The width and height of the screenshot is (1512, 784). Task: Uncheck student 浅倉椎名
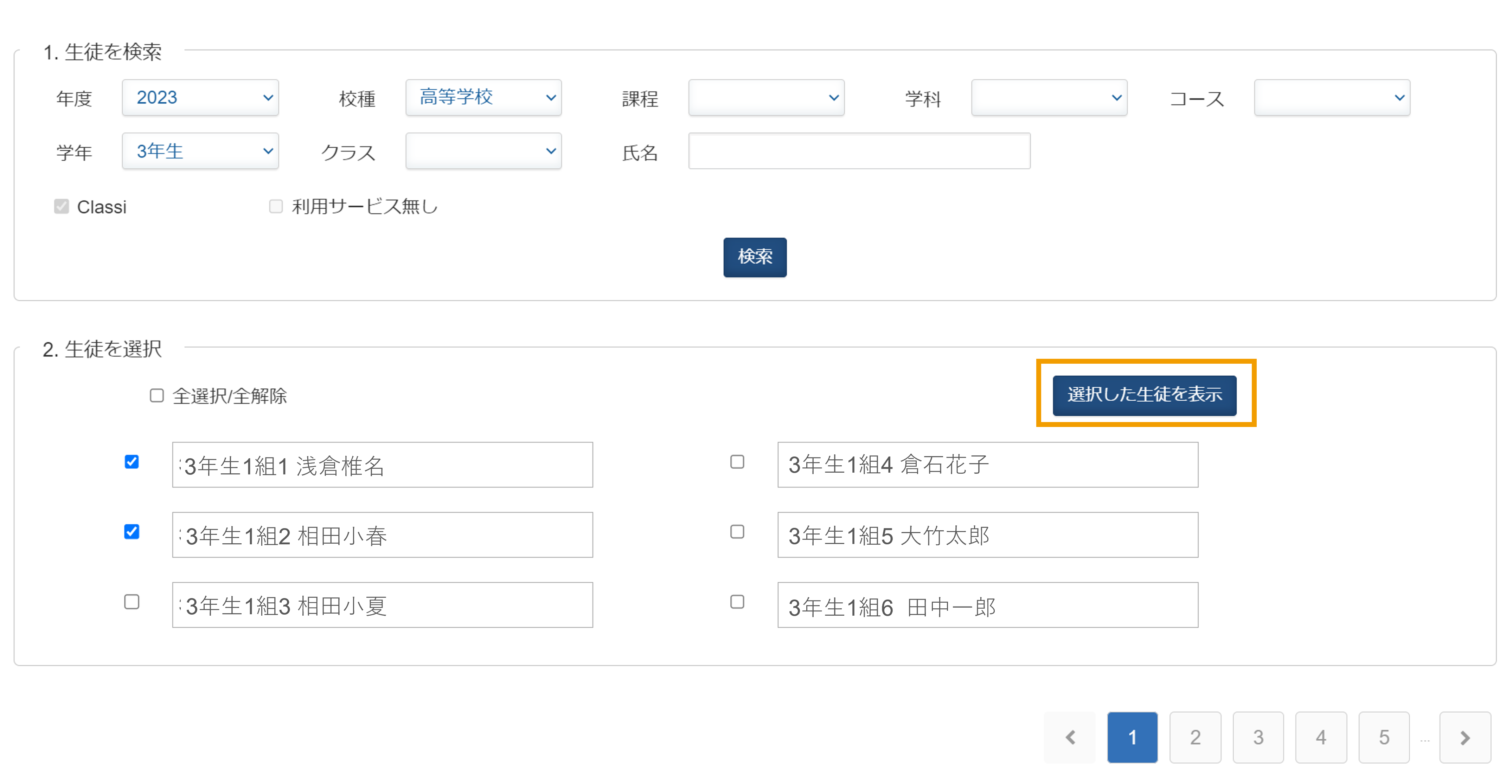(x=132, y=462)
